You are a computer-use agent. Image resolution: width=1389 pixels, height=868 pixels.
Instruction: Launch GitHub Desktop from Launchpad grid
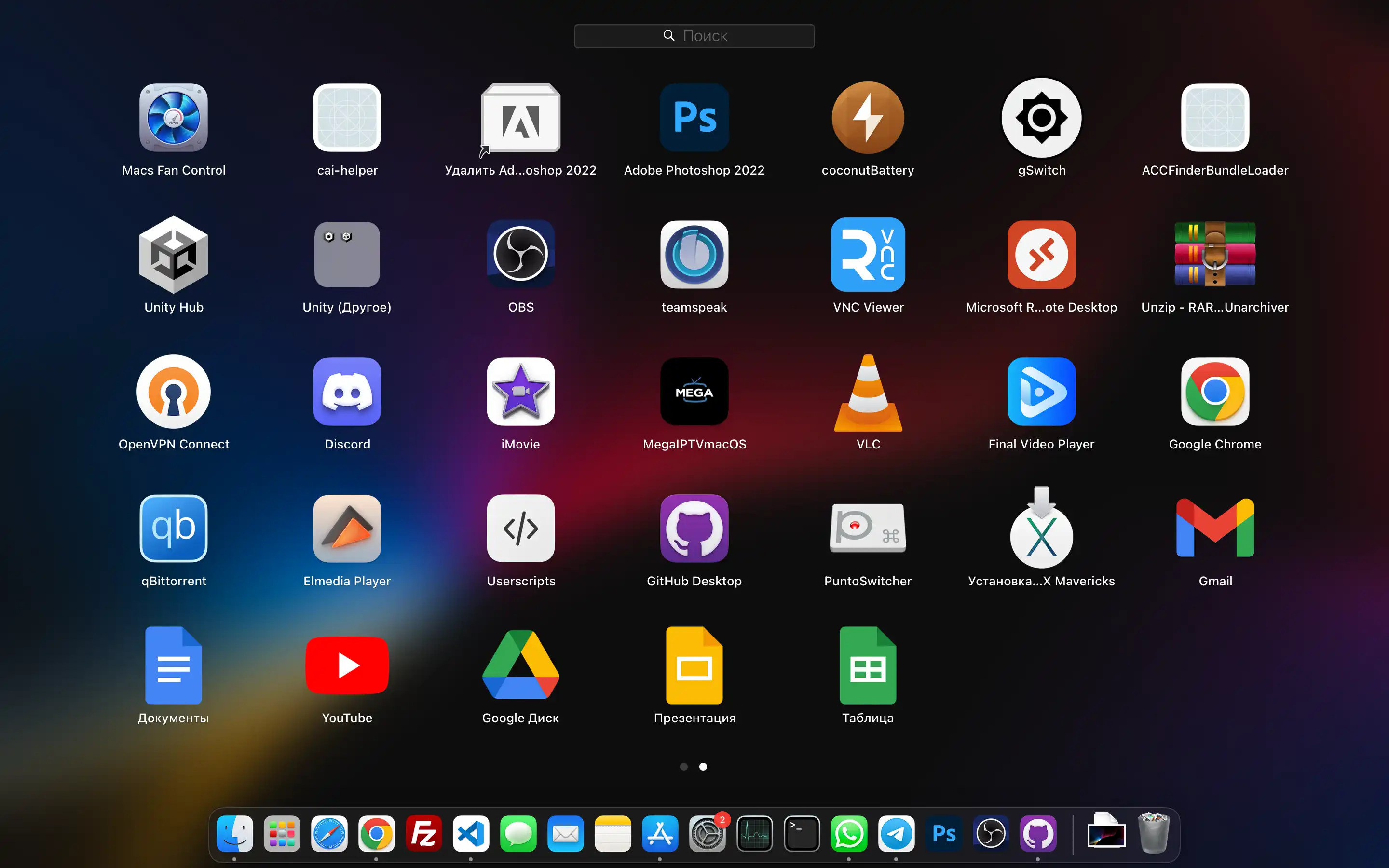[x=694, y=528]
